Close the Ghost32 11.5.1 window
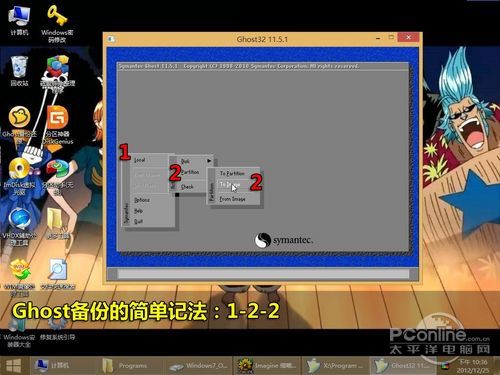The height and width of the screenshot is (375, 500). coord(409,37)
